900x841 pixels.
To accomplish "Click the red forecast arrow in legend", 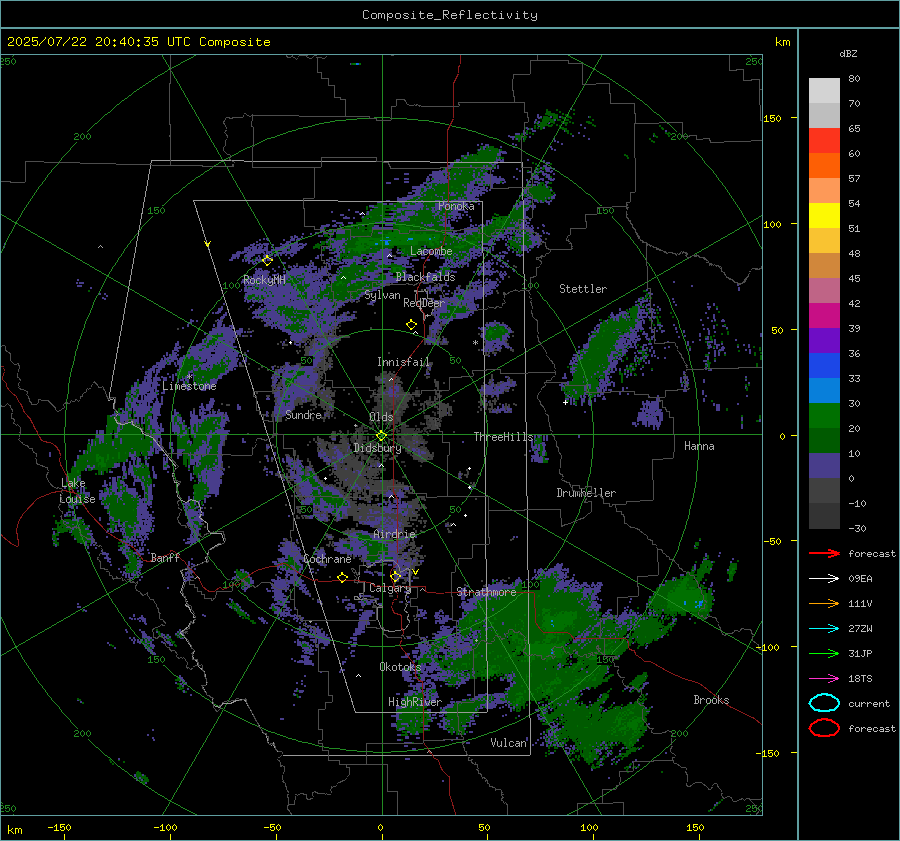I will tap(824, 553).
